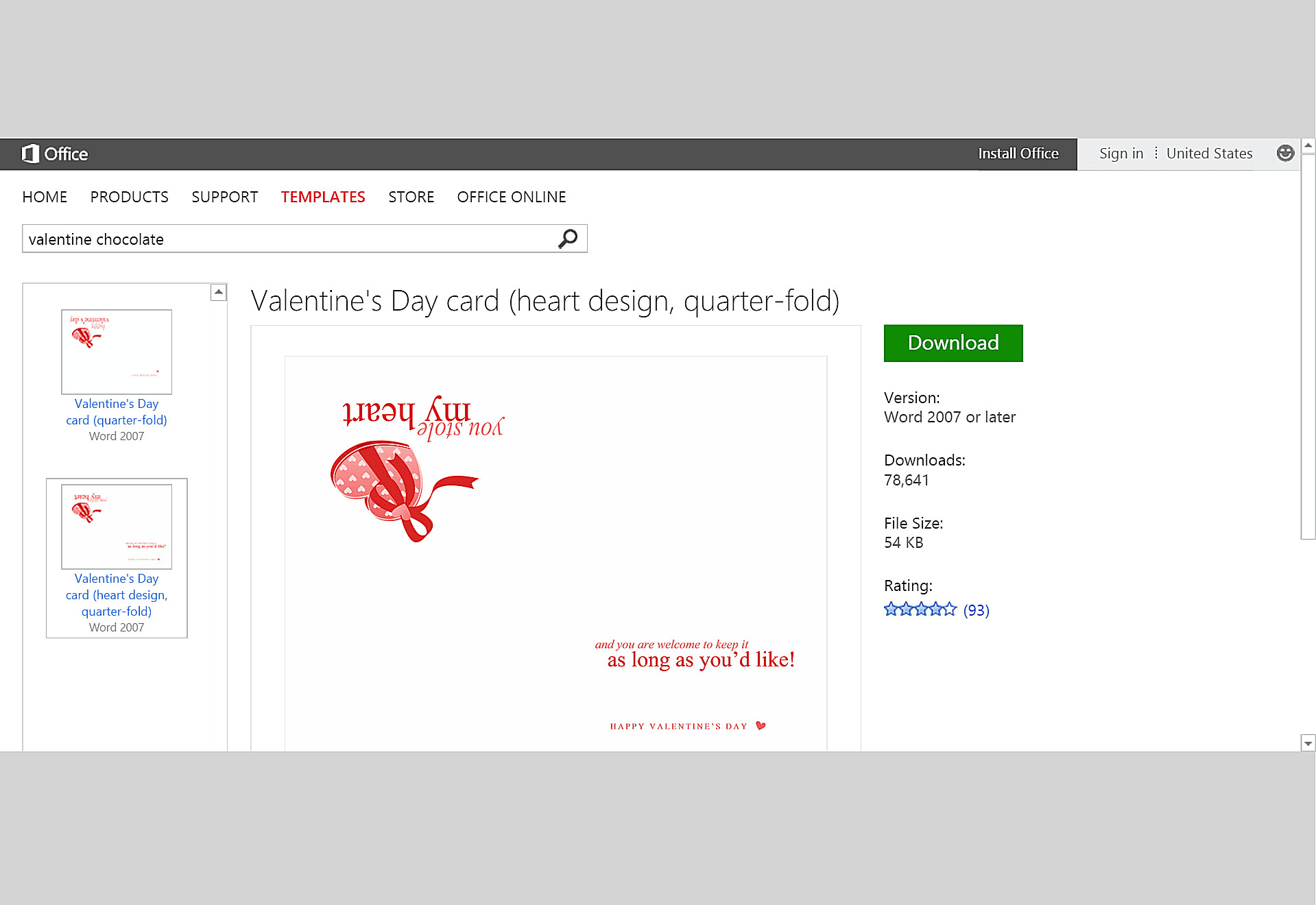
Task: Select Valentine's Day card (quarter-fold) thumbnail
Action: tap(117, 352)
